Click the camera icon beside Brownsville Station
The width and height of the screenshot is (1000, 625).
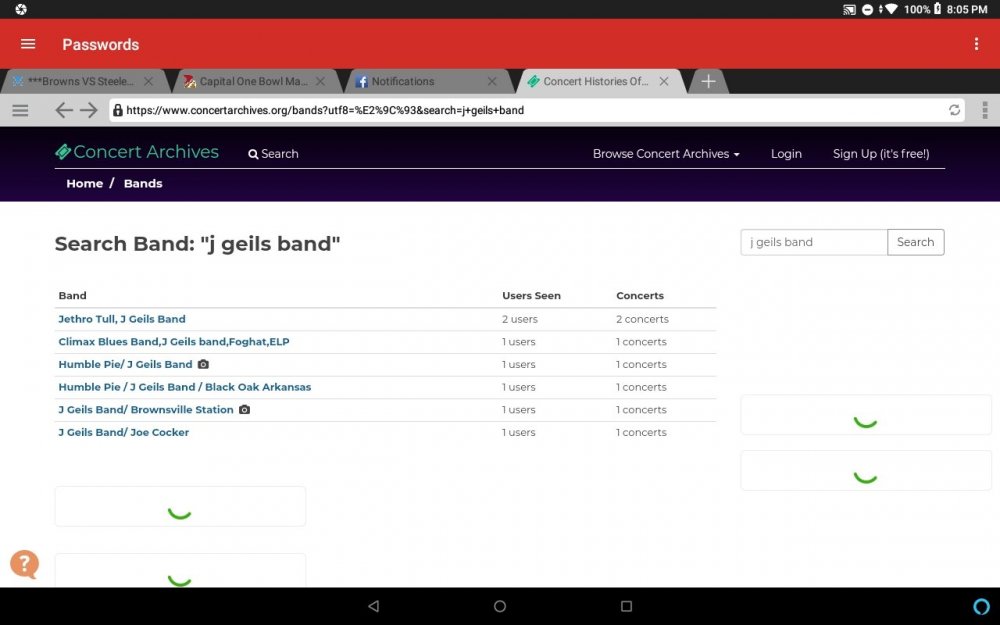(244, 409)
